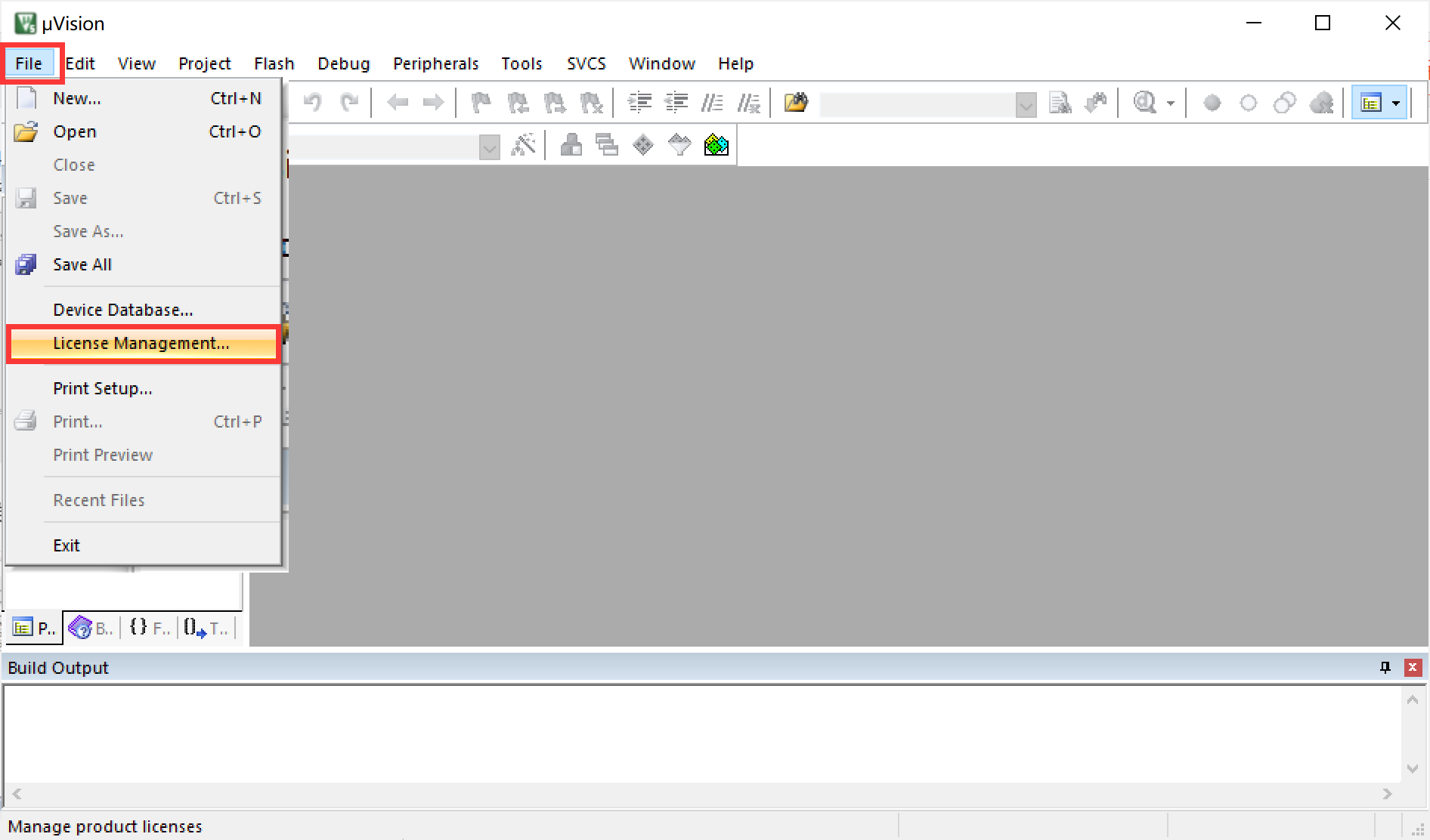Select License Management... in the File menu

(x=144, y=344)
